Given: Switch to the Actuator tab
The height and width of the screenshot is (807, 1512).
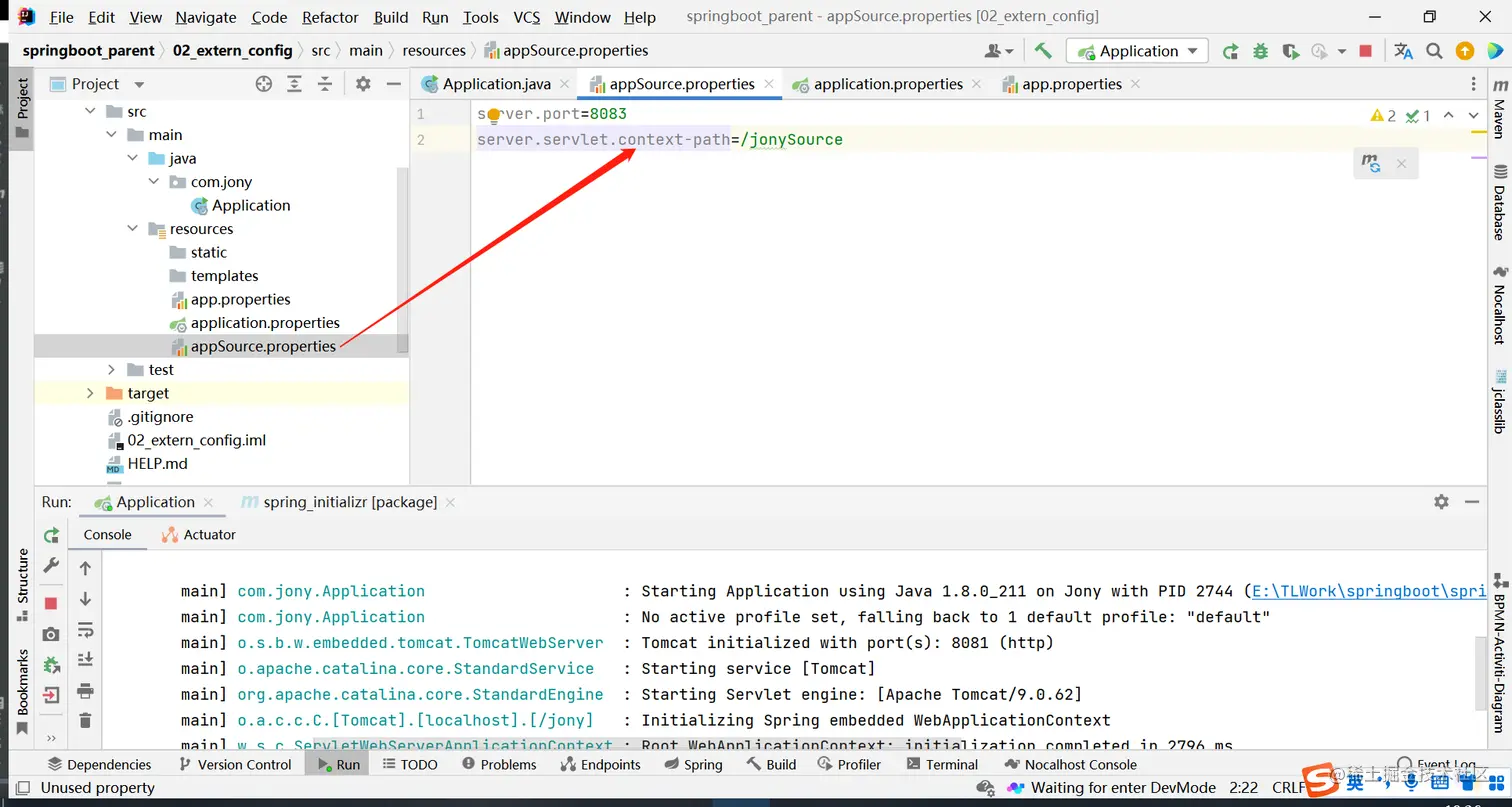Looking at the screenshot, I should tap(200, 535).
